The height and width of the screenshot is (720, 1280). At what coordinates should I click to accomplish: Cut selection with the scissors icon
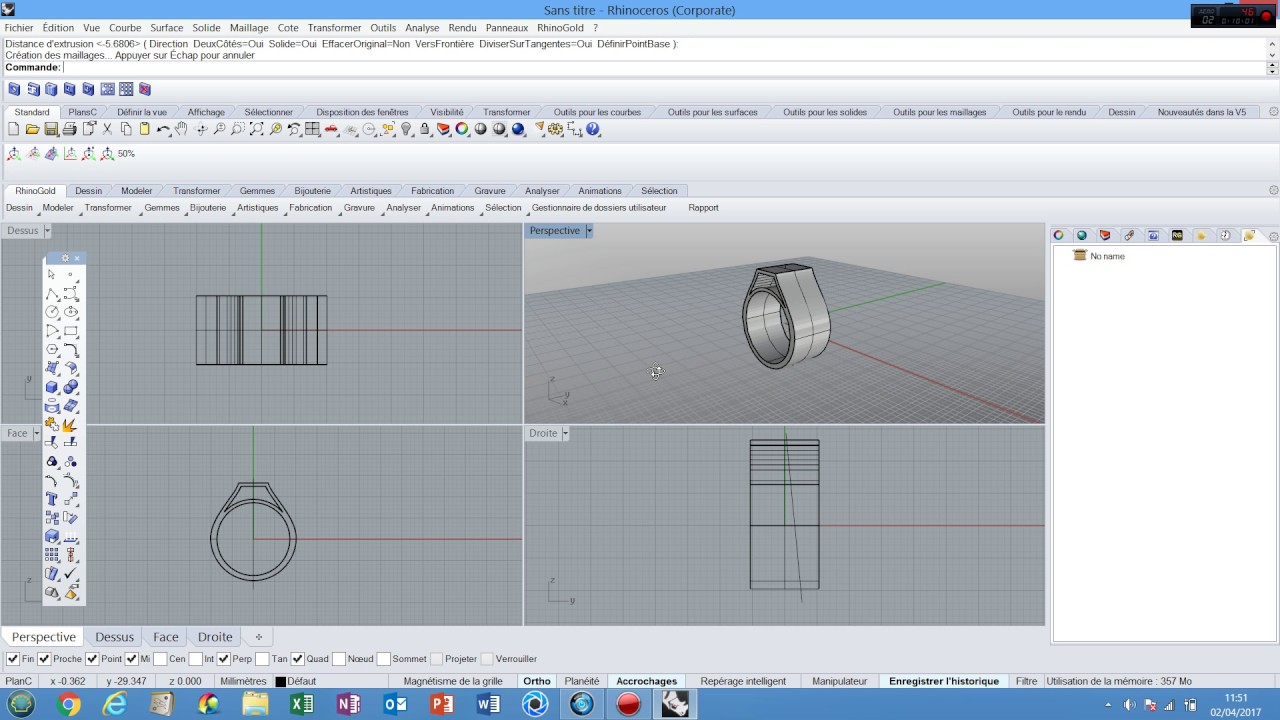pos(107,129)
